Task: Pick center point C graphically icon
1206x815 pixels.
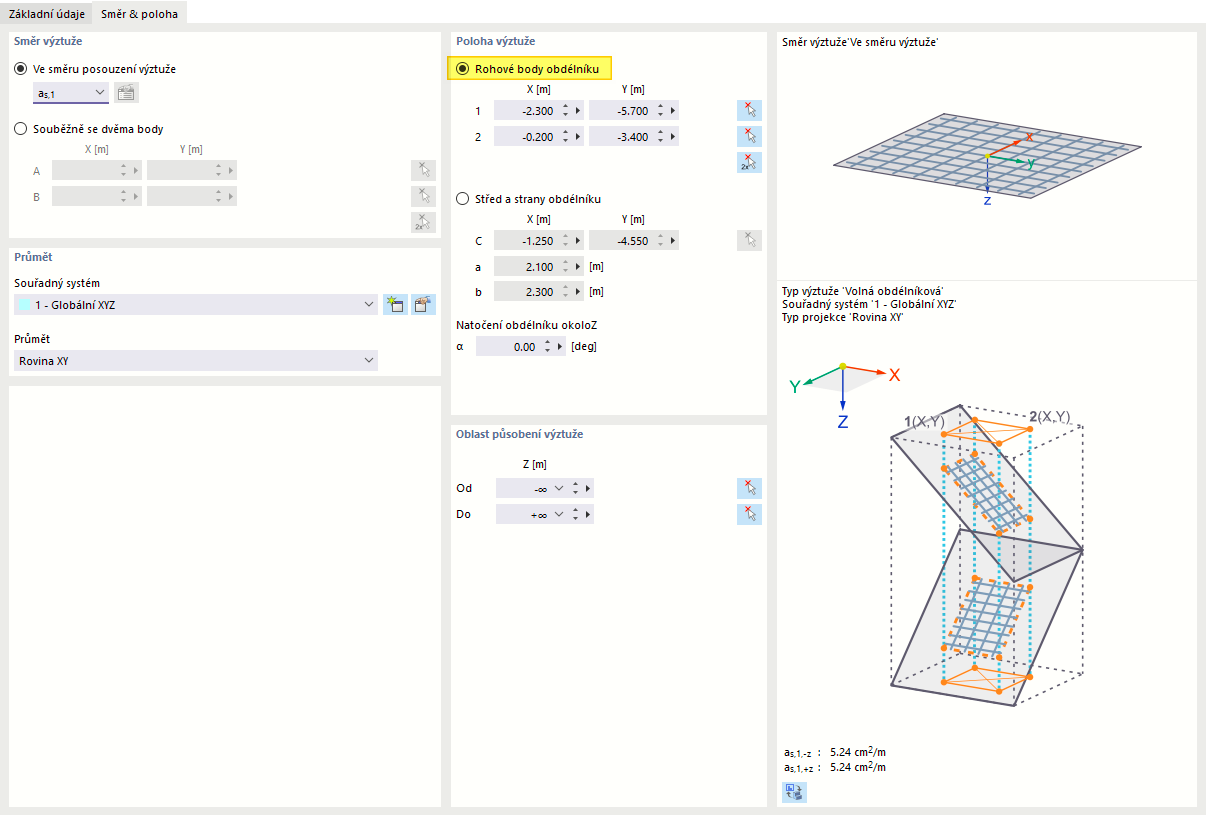Action: (750, 240)
